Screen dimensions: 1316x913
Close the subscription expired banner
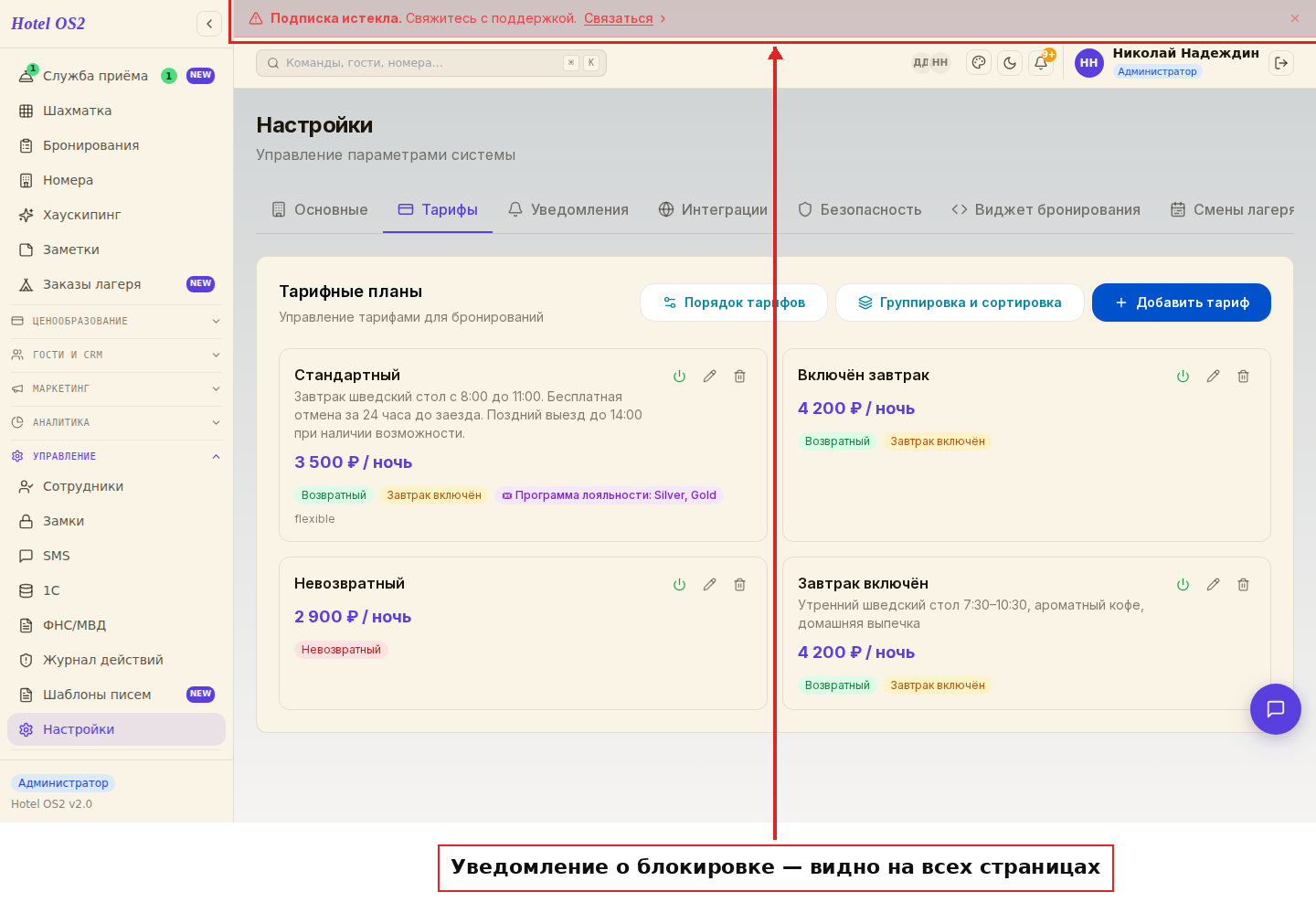(1295, 18)
